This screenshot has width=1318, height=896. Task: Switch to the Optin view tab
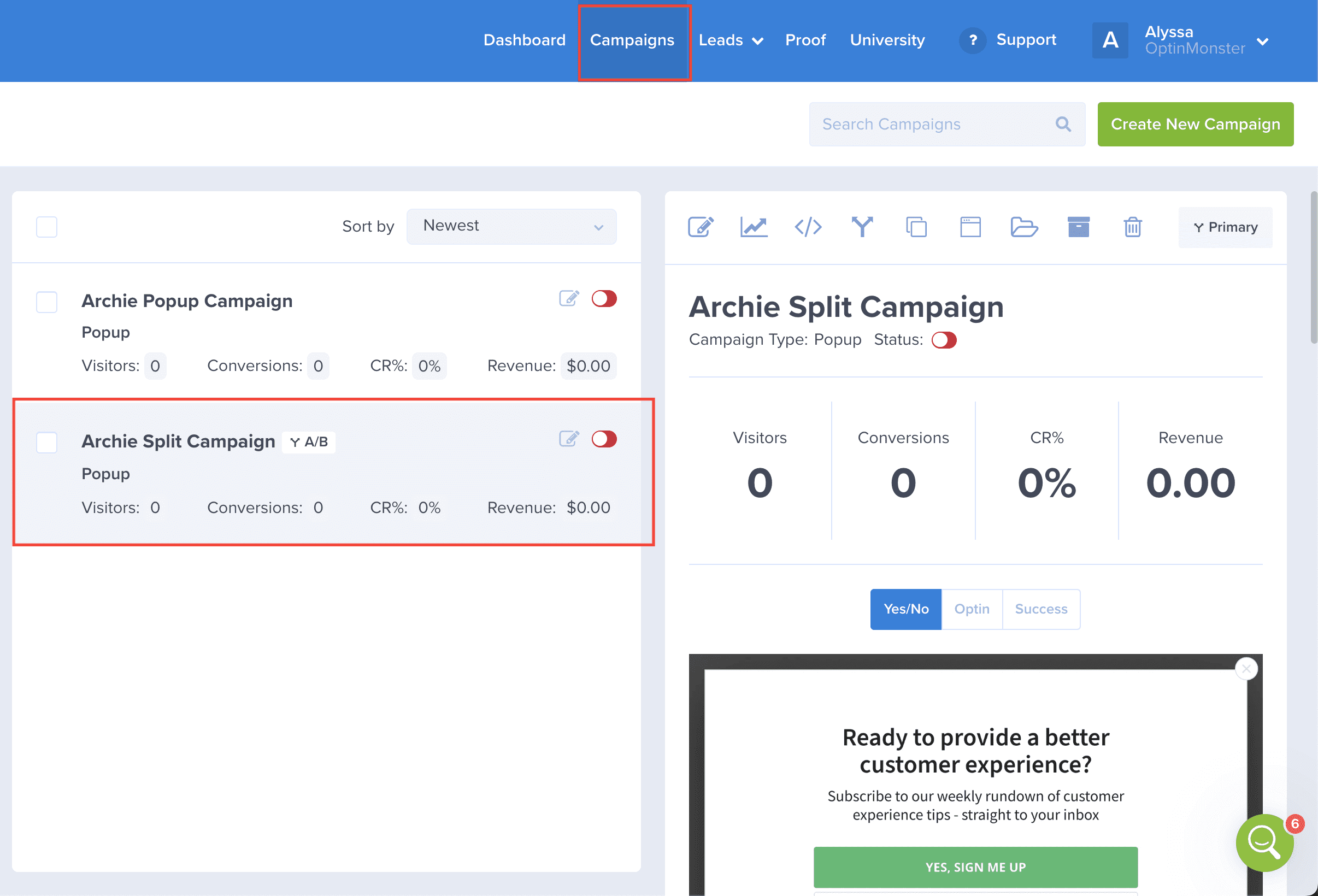pos(972,609)
